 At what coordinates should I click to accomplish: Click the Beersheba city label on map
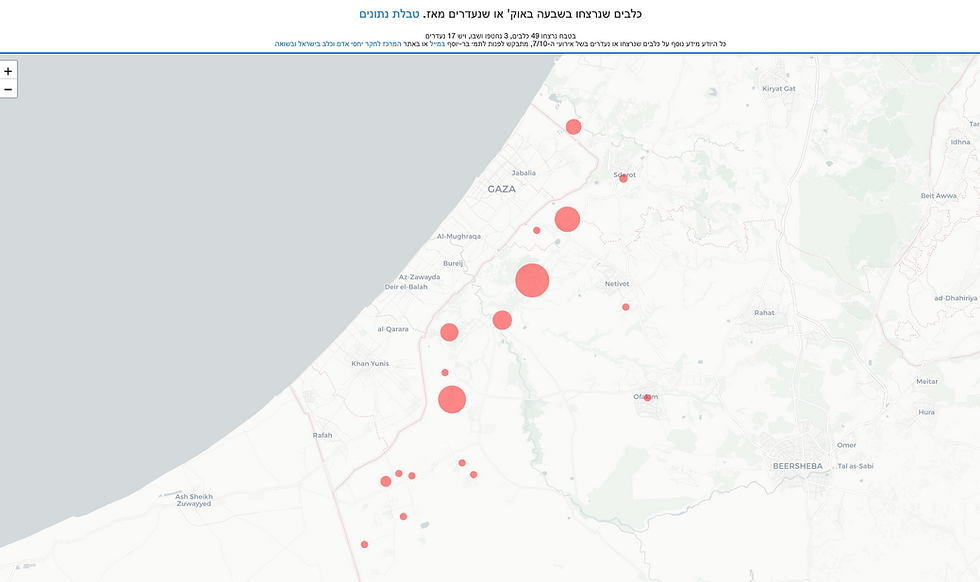(798, 466)
